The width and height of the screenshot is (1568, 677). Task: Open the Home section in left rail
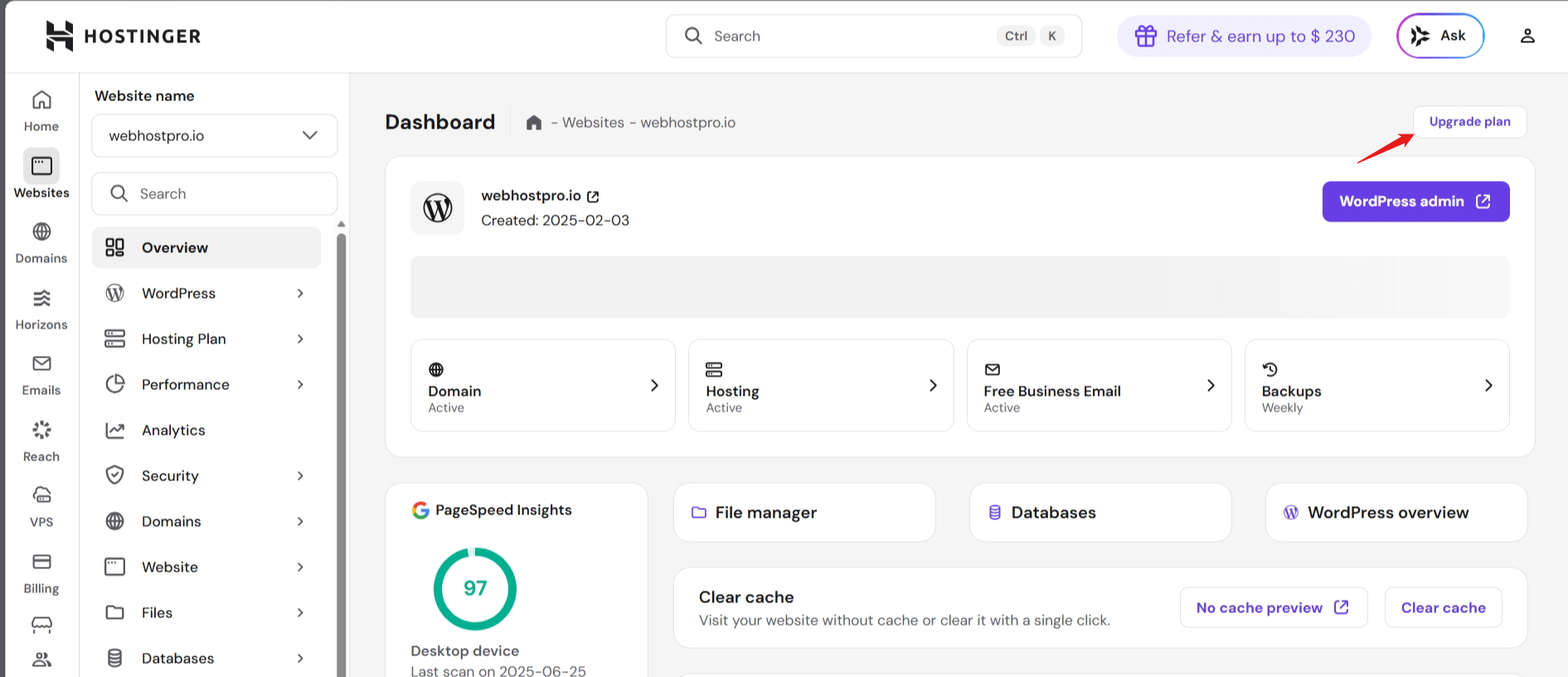point(41,110)
